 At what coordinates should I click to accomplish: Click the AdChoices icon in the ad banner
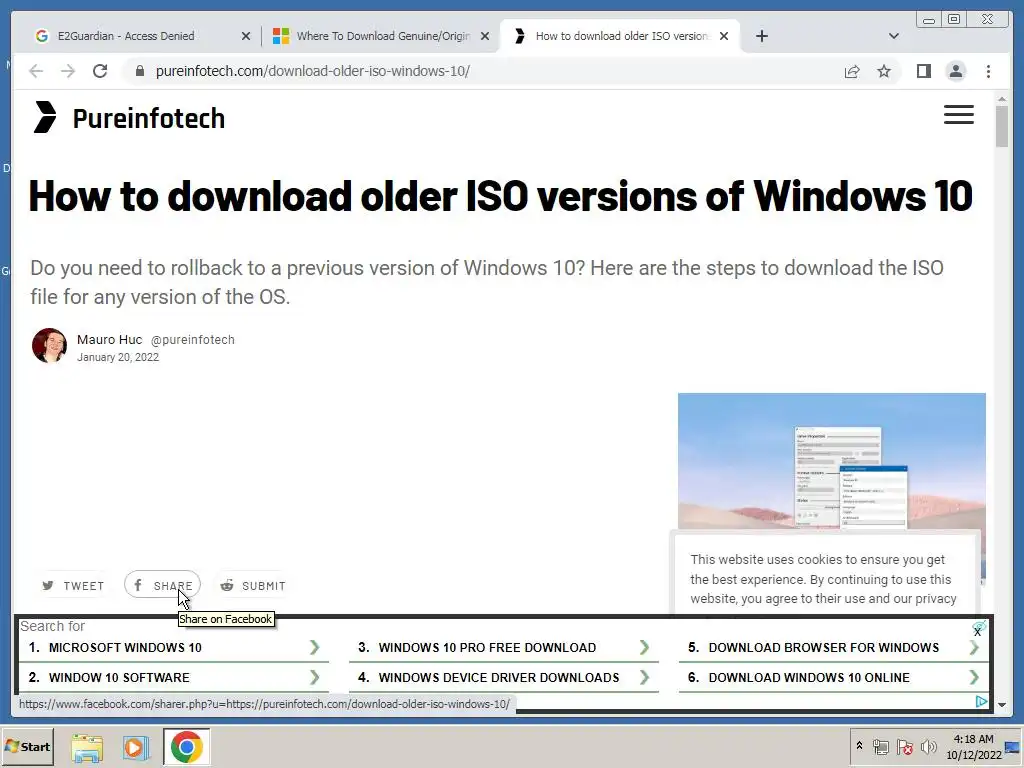(981, 701)
